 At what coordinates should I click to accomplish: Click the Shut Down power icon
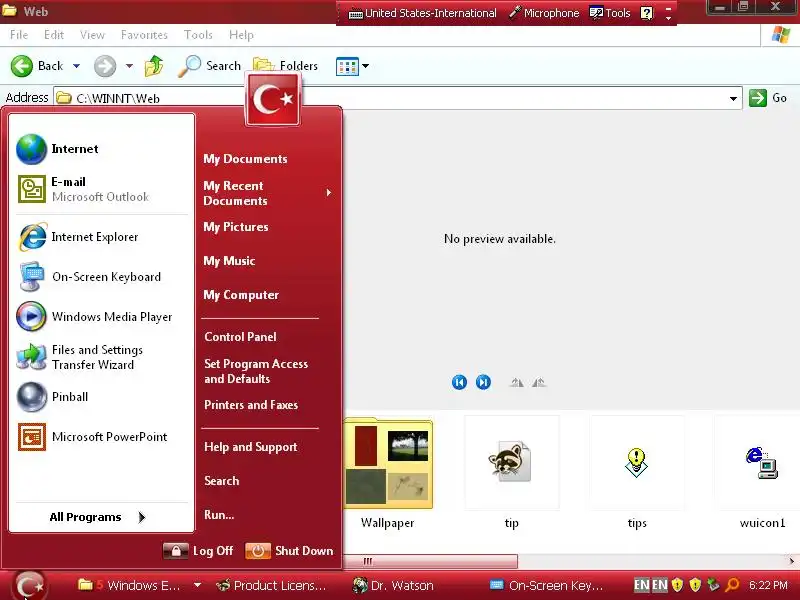pyautogui.click(x=258, y=551)
